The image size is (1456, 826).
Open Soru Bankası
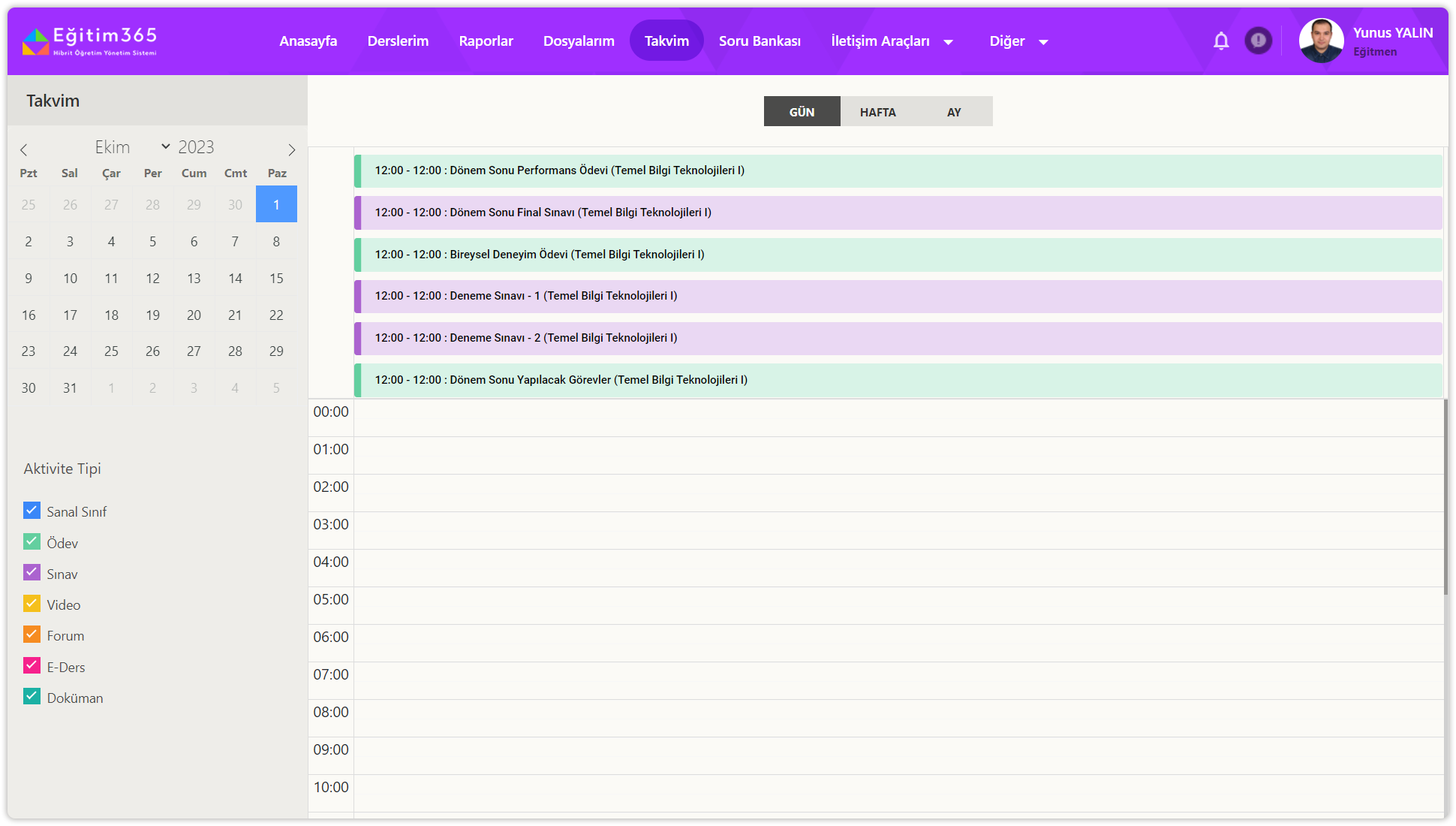click(x=760, y=41)
